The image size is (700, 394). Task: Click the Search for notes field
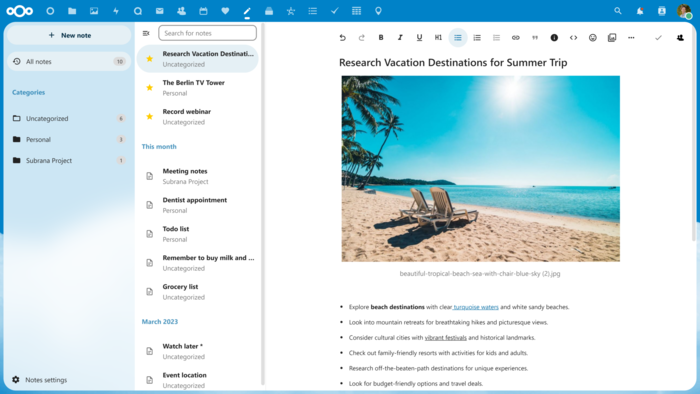click(x=208, y=33)
